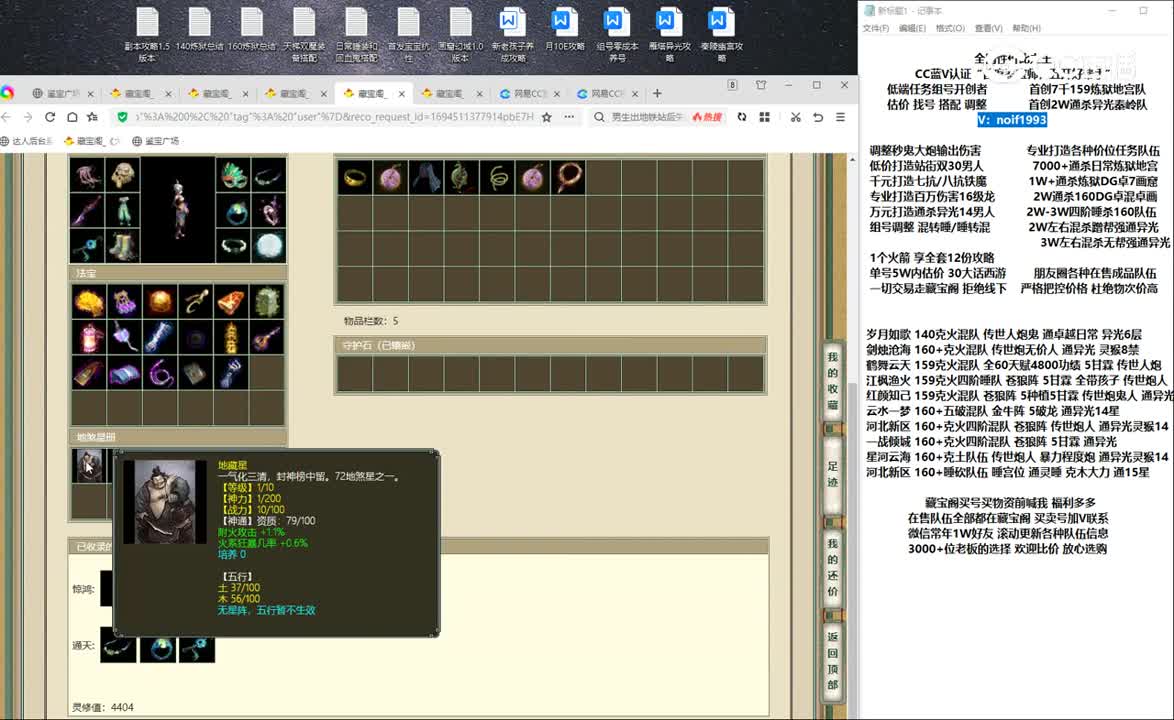The image size is (1174, 720).
Task: Click the highlighted V: noif1993 text in Notepad
Action: 1012,120
